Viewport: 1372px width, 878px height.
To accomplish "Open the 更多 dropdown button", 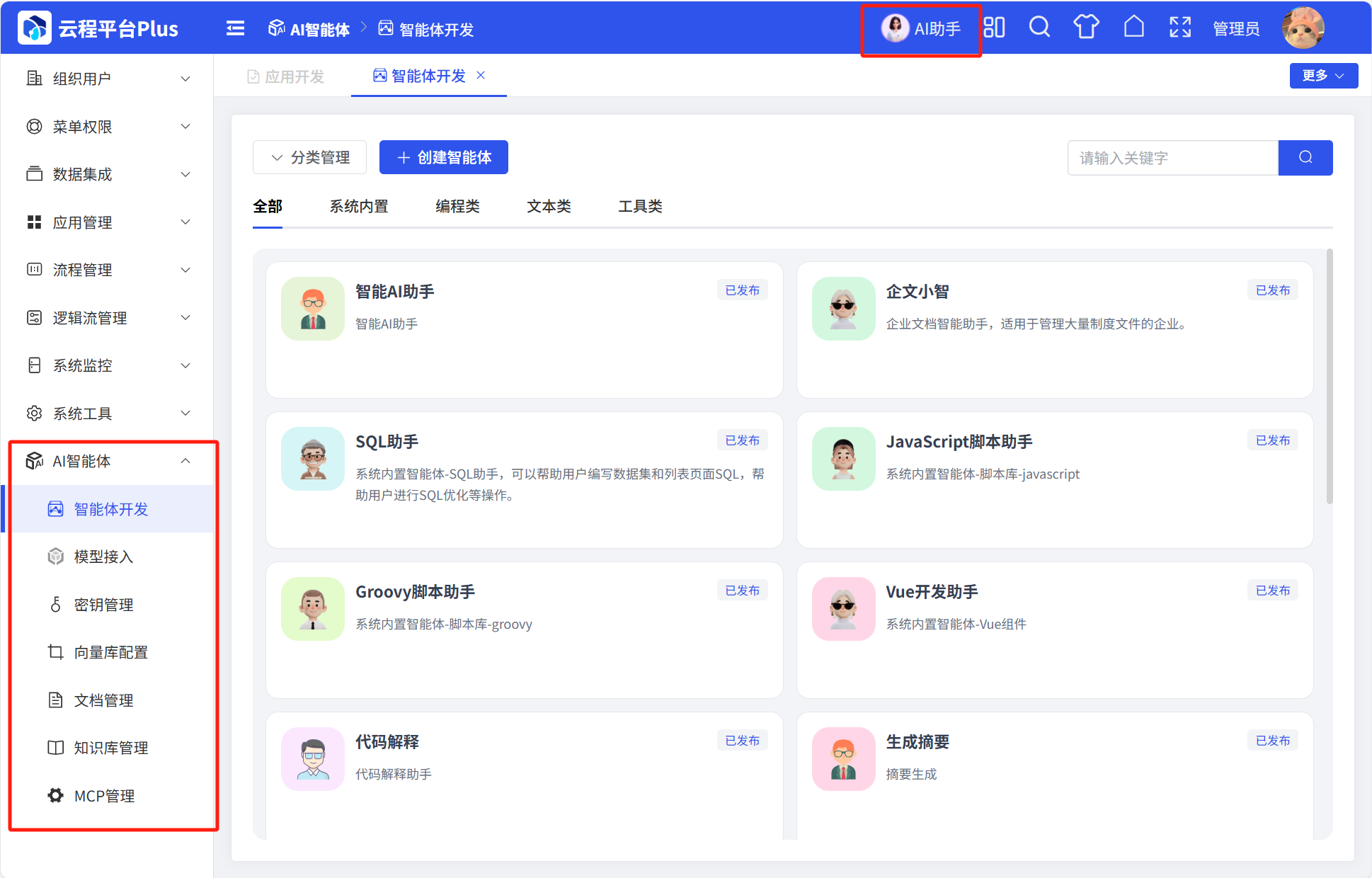I will point(1323,76).
